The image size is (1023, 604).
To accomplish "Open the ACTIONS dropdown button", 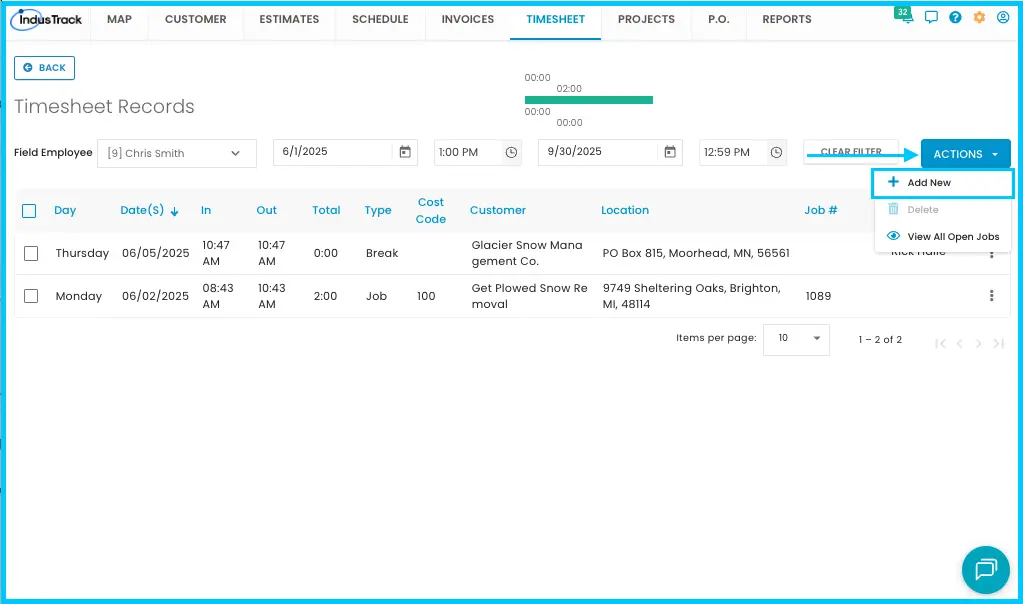I will point(966,154).
